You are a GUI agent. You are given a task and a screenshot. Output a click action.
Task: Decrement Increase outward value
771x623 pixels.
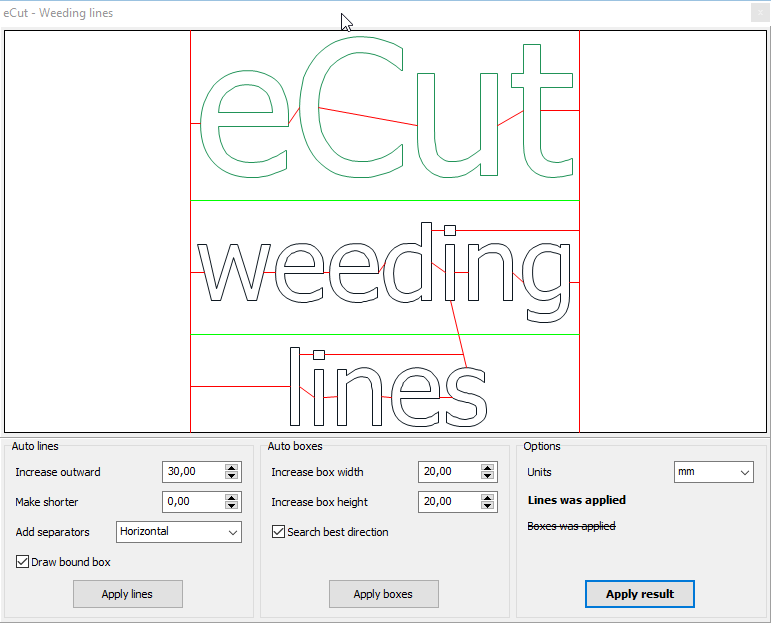[232, 475]
